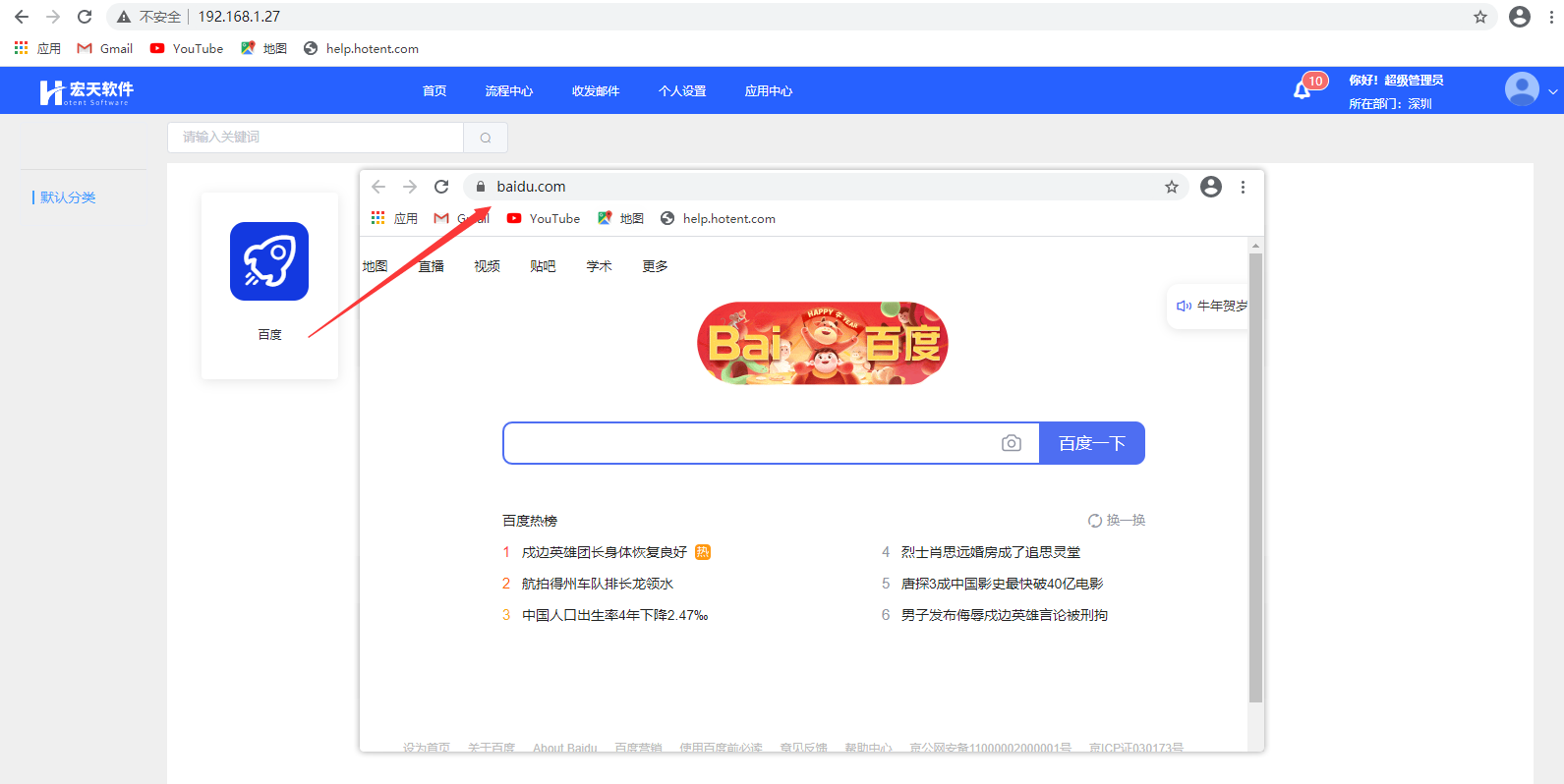Open Baidu's 学术 navigation link
1564x784 pixels.
point(599,266)
